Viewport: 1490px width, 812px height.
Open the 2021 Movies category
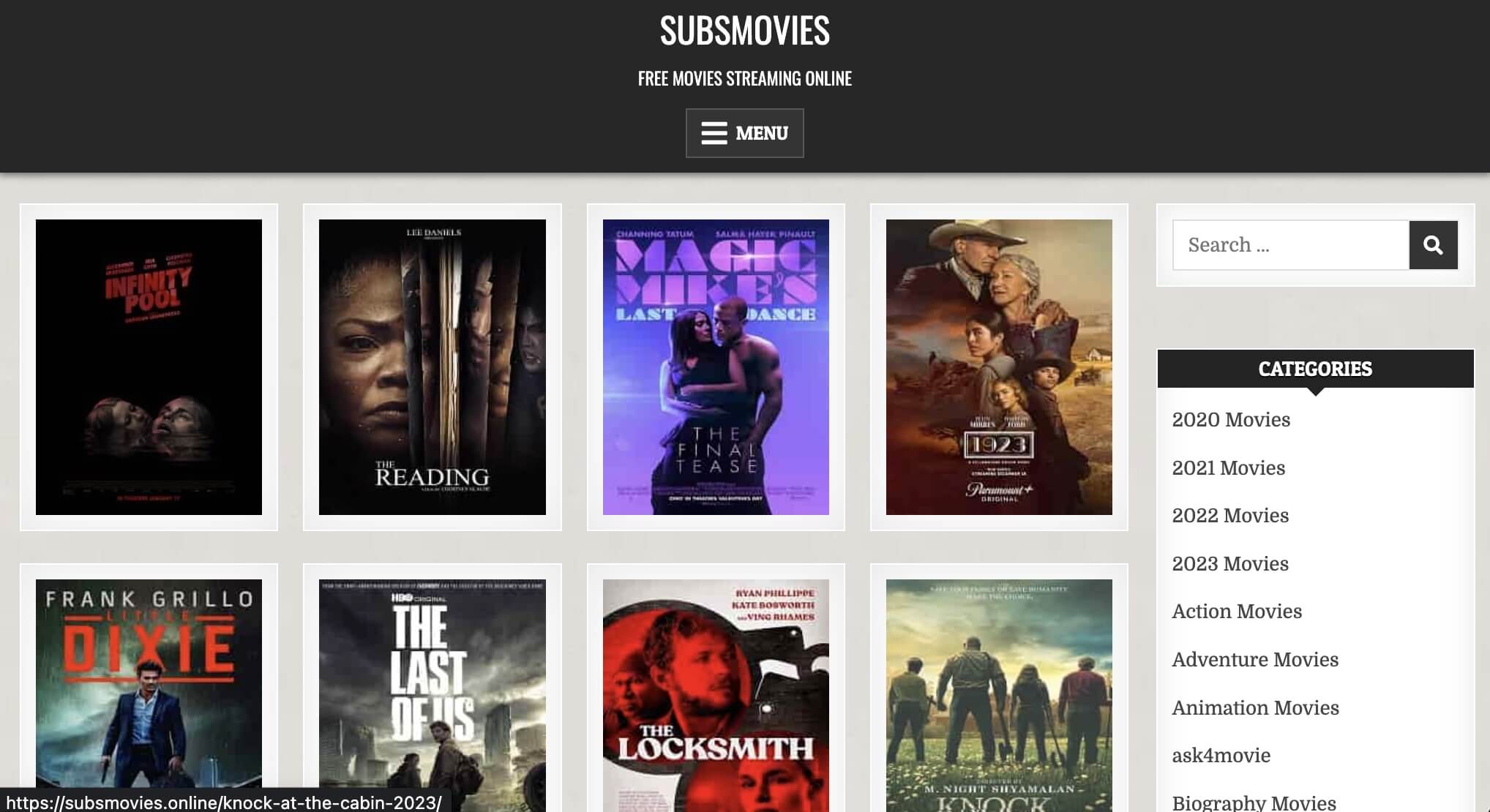(x=1228, y=468)
